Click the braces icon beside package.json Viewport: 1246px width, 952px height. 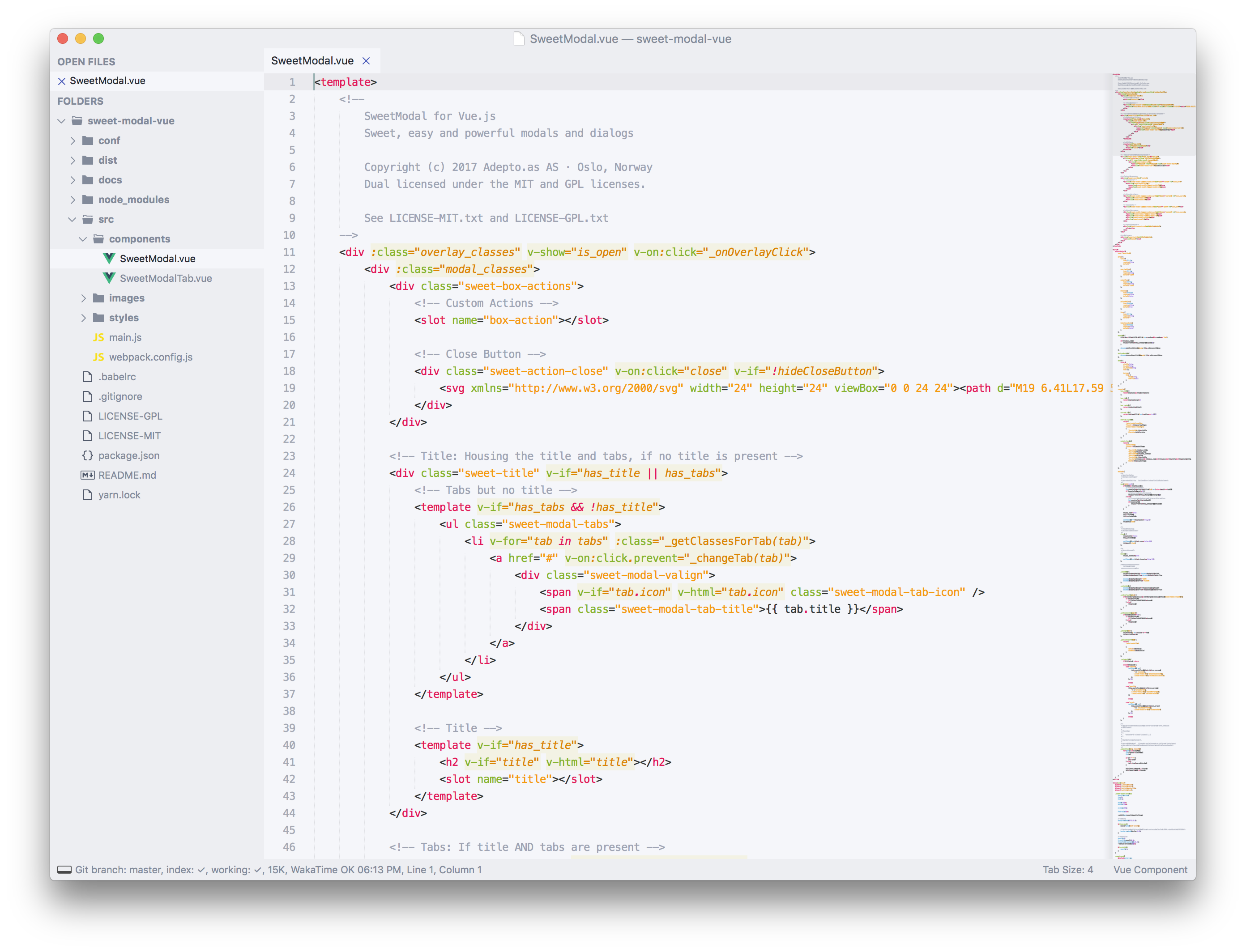(x=87, y=455)
